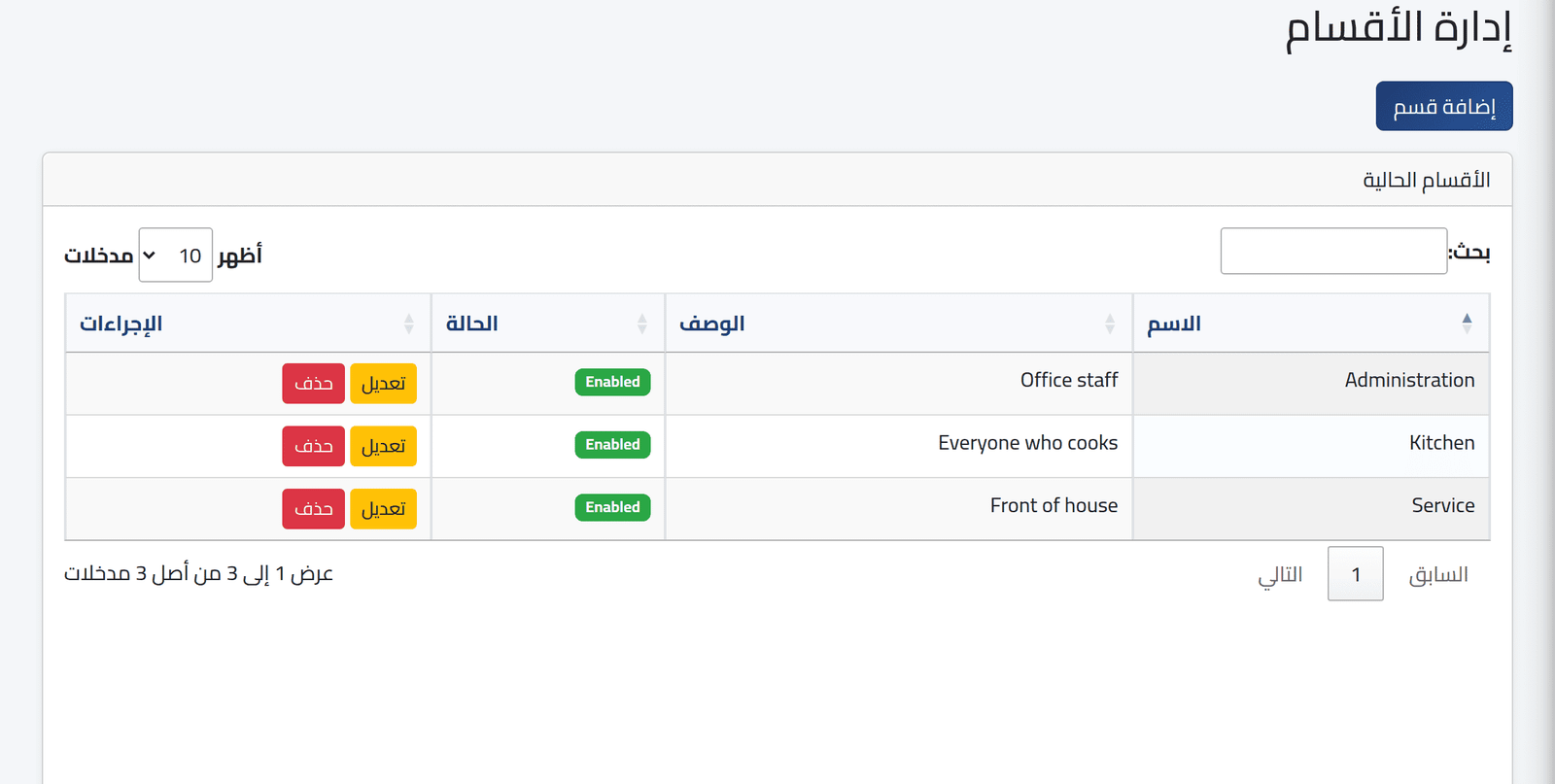Viewport: 1555px width, 784px height.
Task: Delete the Kitchen department with حذف
Action: pyautogui.click(x=314, y=446)
